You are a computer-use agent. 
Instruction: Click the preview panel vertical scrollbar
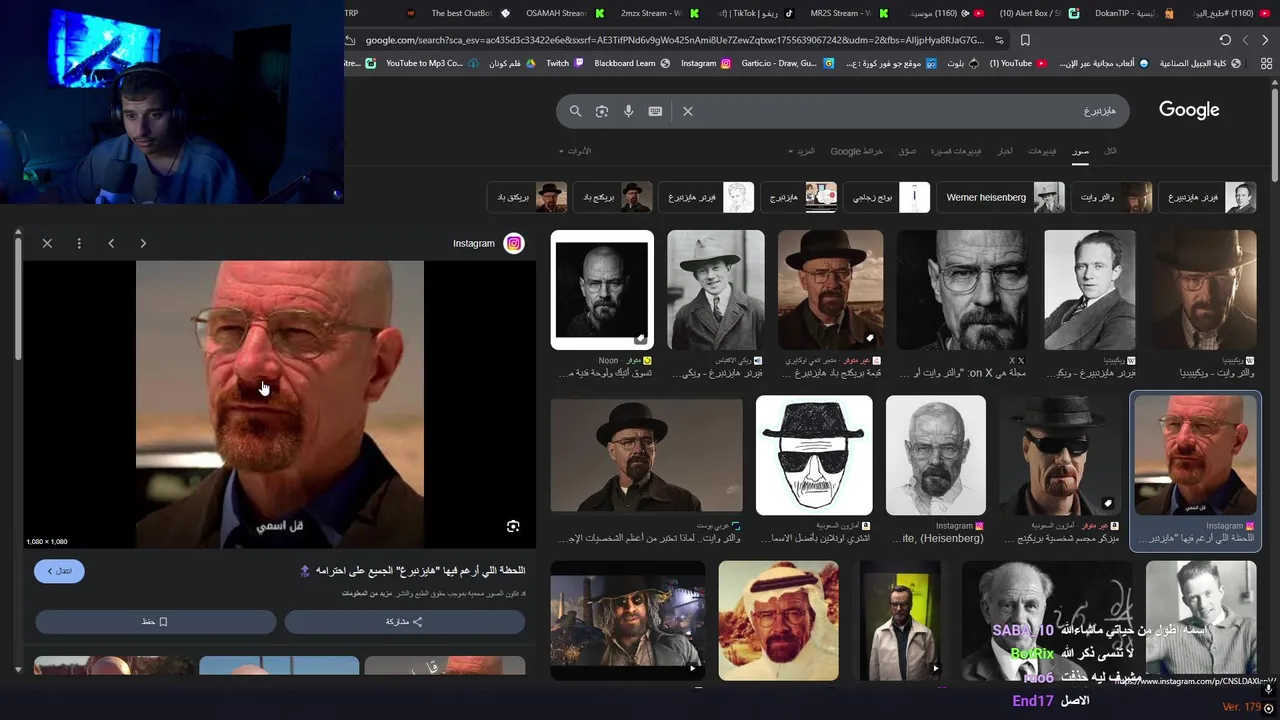[18, 300]
